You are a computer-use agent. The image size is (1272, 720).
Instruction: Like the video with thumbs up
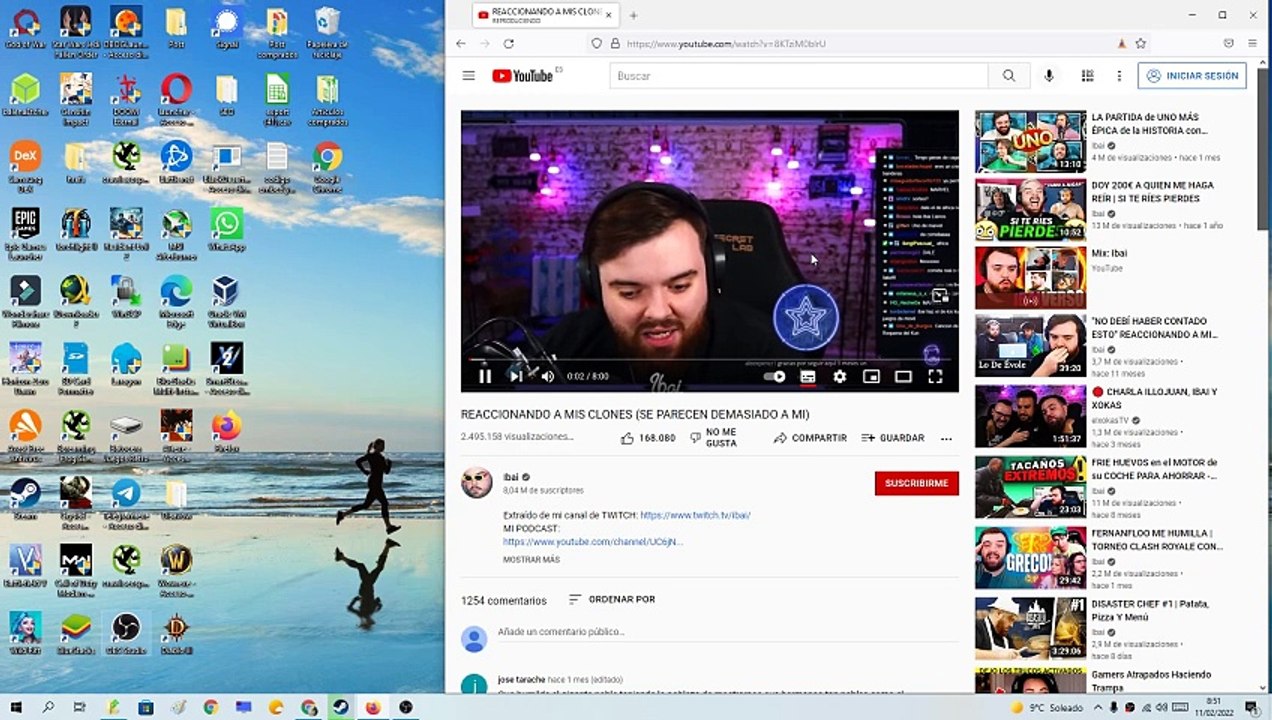coord(647,438)
